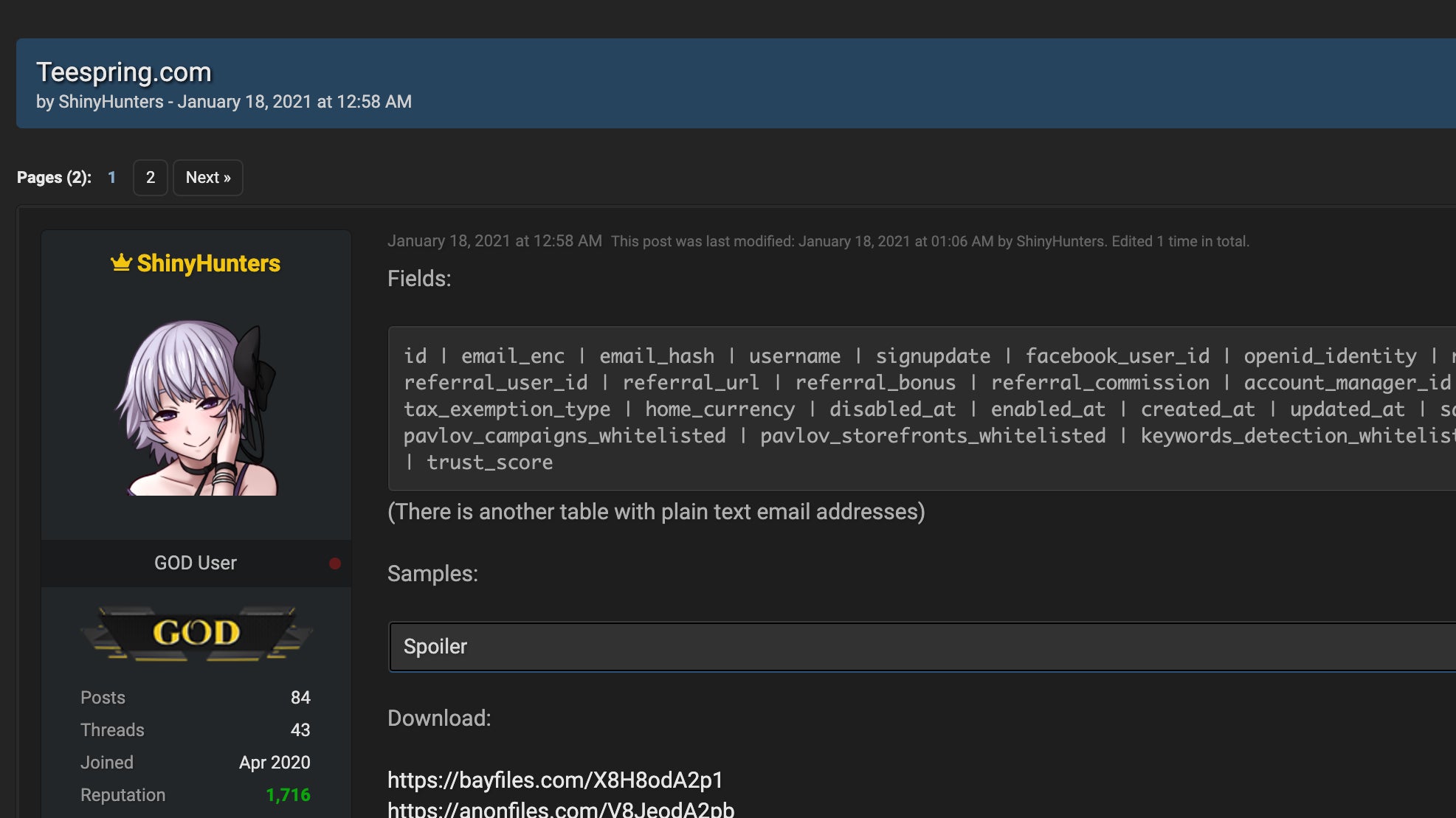The height and width of the screenshot is (818, 1456).
Task: Click the Joined date Apr 2020
Action: tap(274, 762)
